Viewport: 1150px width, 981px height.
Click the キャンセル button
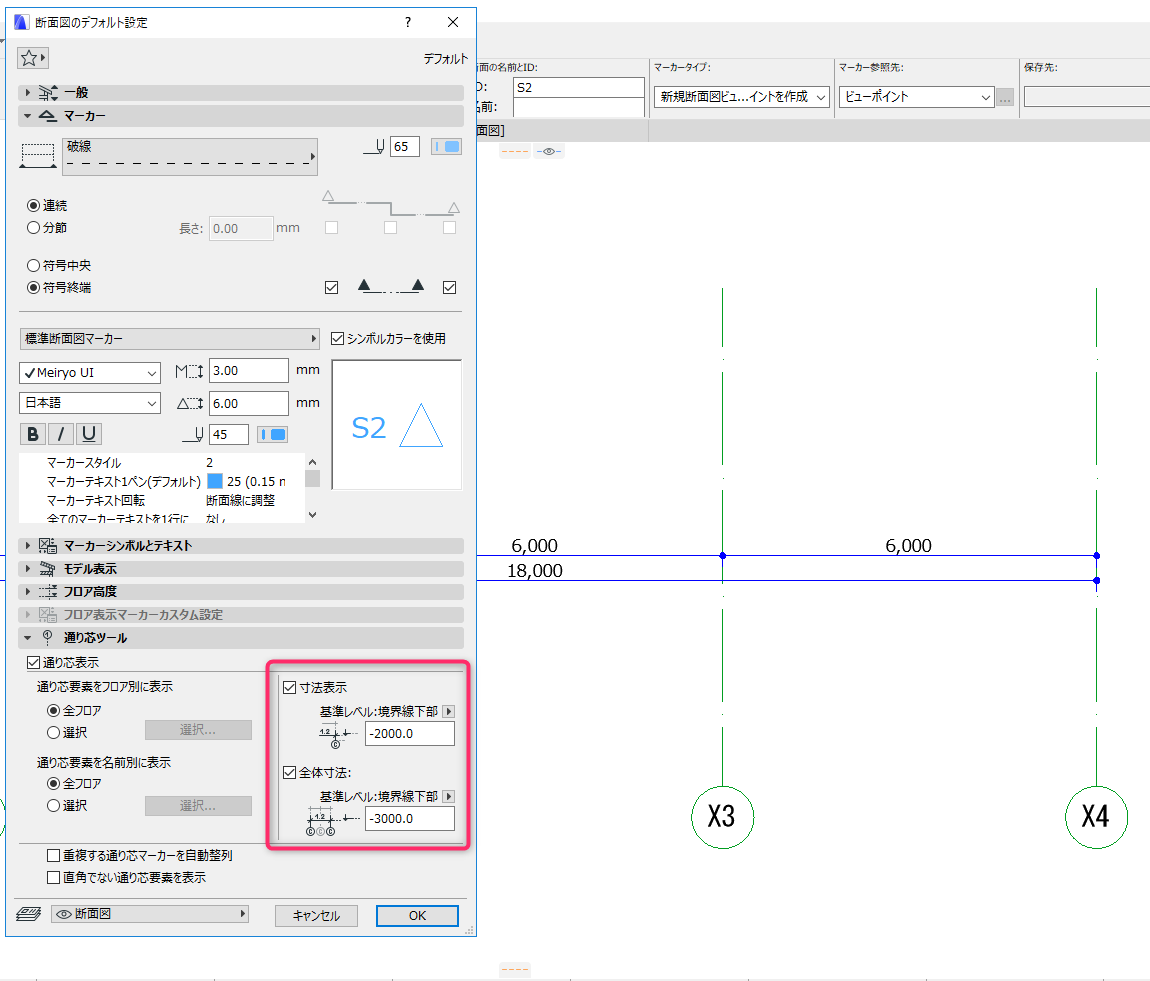click(x=316, y=915)
